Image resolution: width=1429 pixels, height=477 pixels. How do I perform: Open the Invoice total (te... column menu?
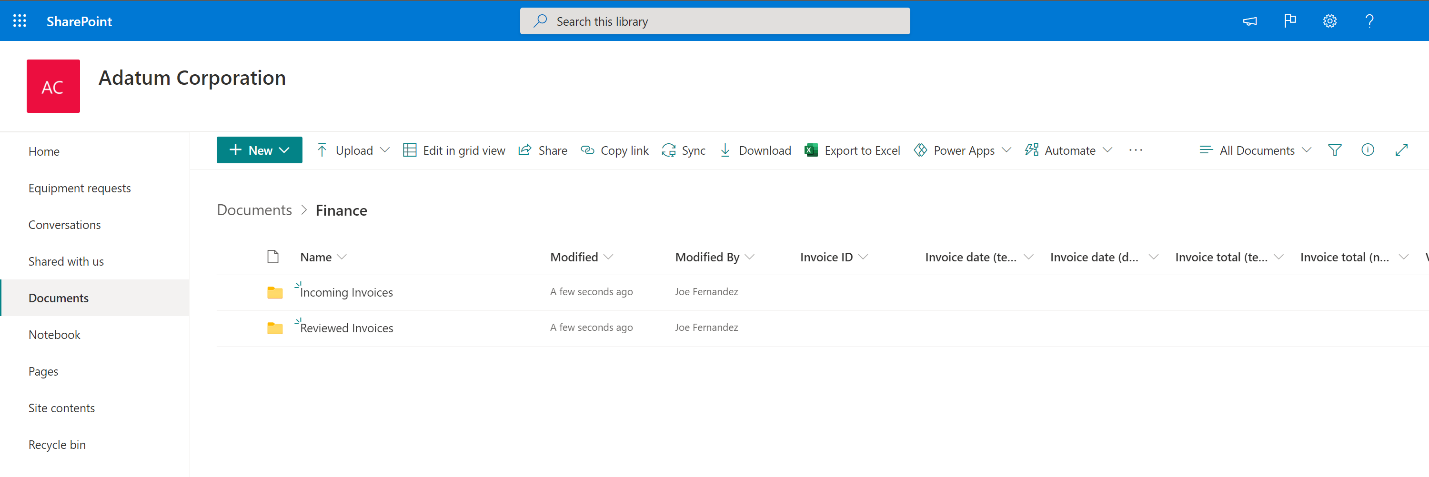[1229, 257]
